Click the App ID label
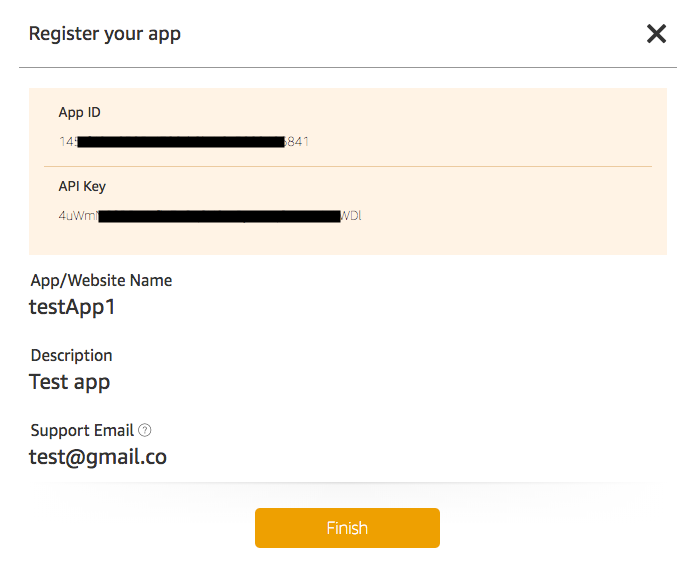This screenshot has height=575, width=696. (79, 112)
